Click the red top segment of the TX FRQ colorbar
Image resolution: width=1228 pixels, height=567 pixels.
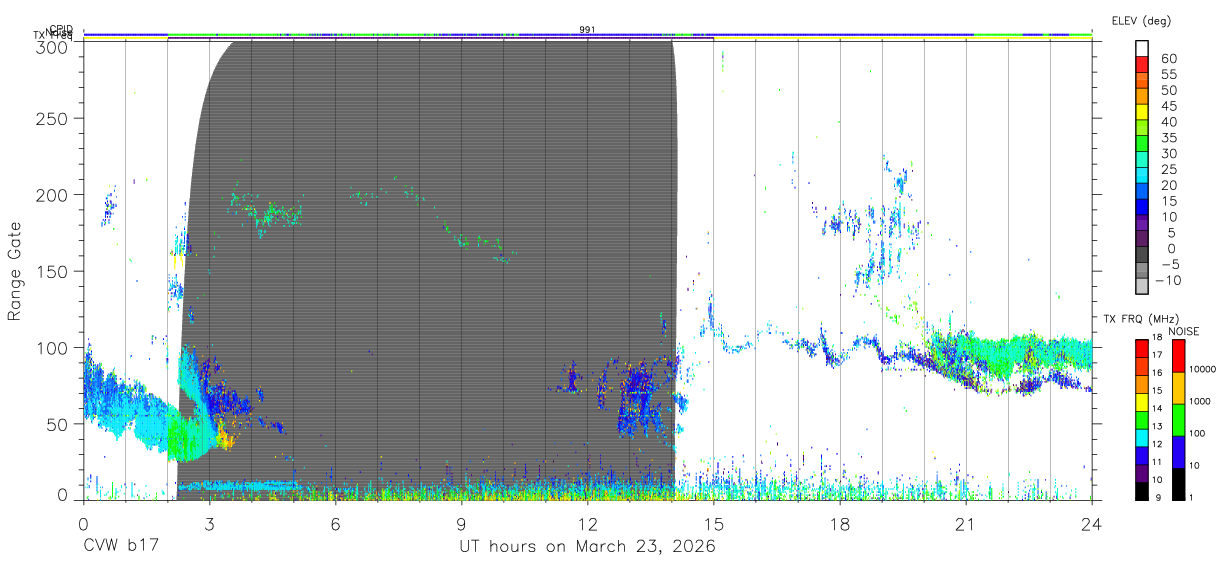pos(1143,348)
